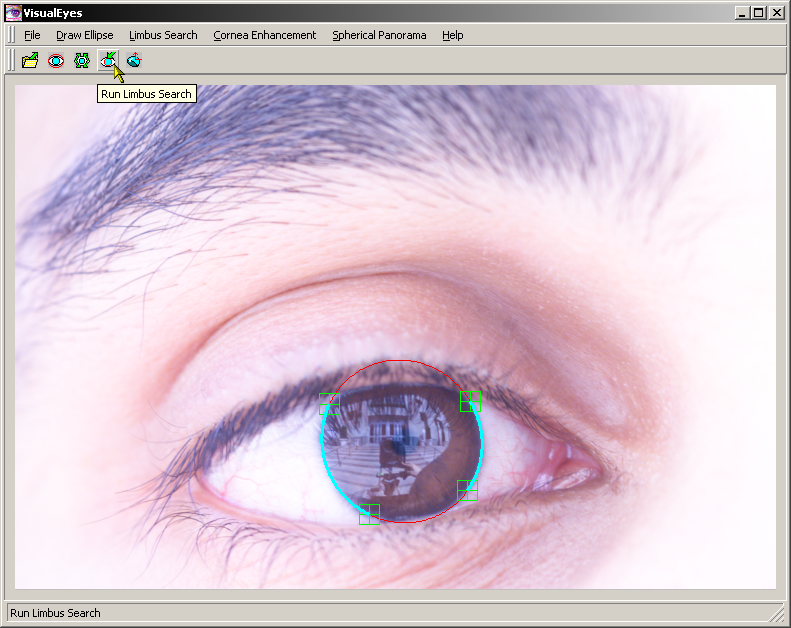Open the Cornea Enhancement menu

click(x=265, y=35)
